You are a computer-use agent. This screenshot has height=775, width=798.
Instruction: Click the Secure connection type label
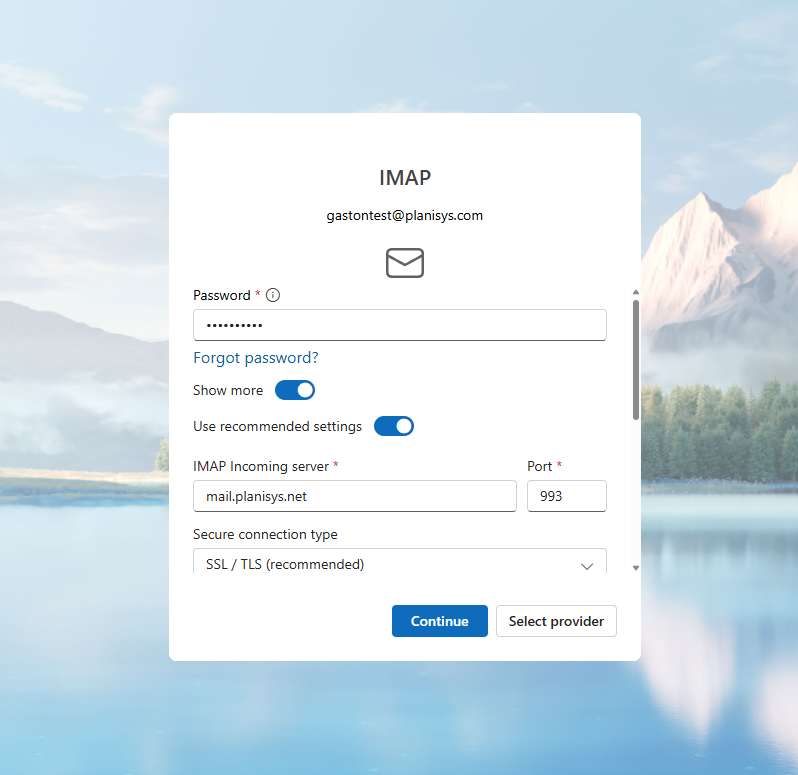(265, 534)
